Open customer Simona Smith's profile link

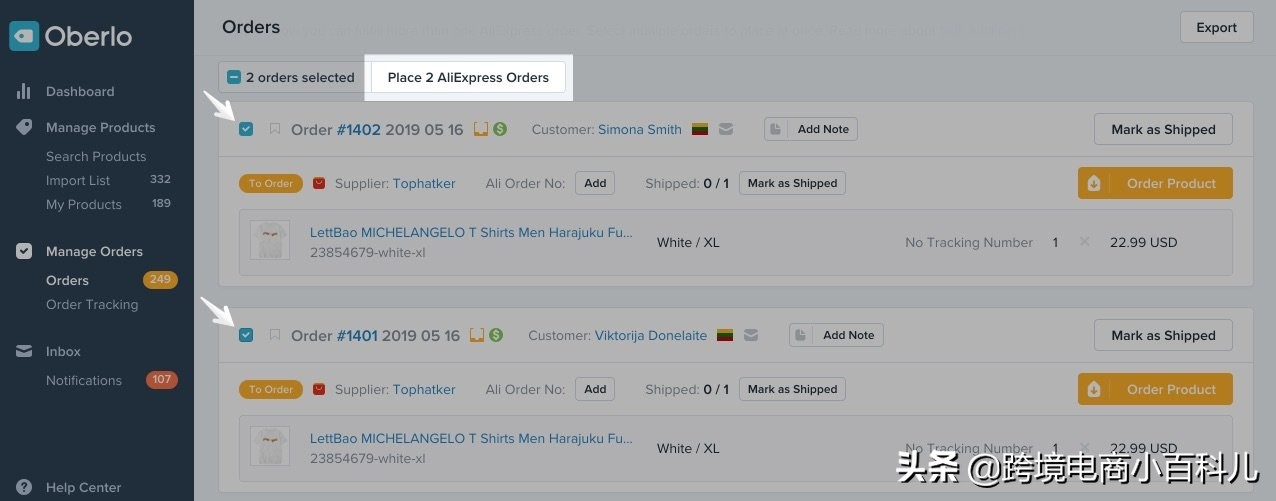640,129
